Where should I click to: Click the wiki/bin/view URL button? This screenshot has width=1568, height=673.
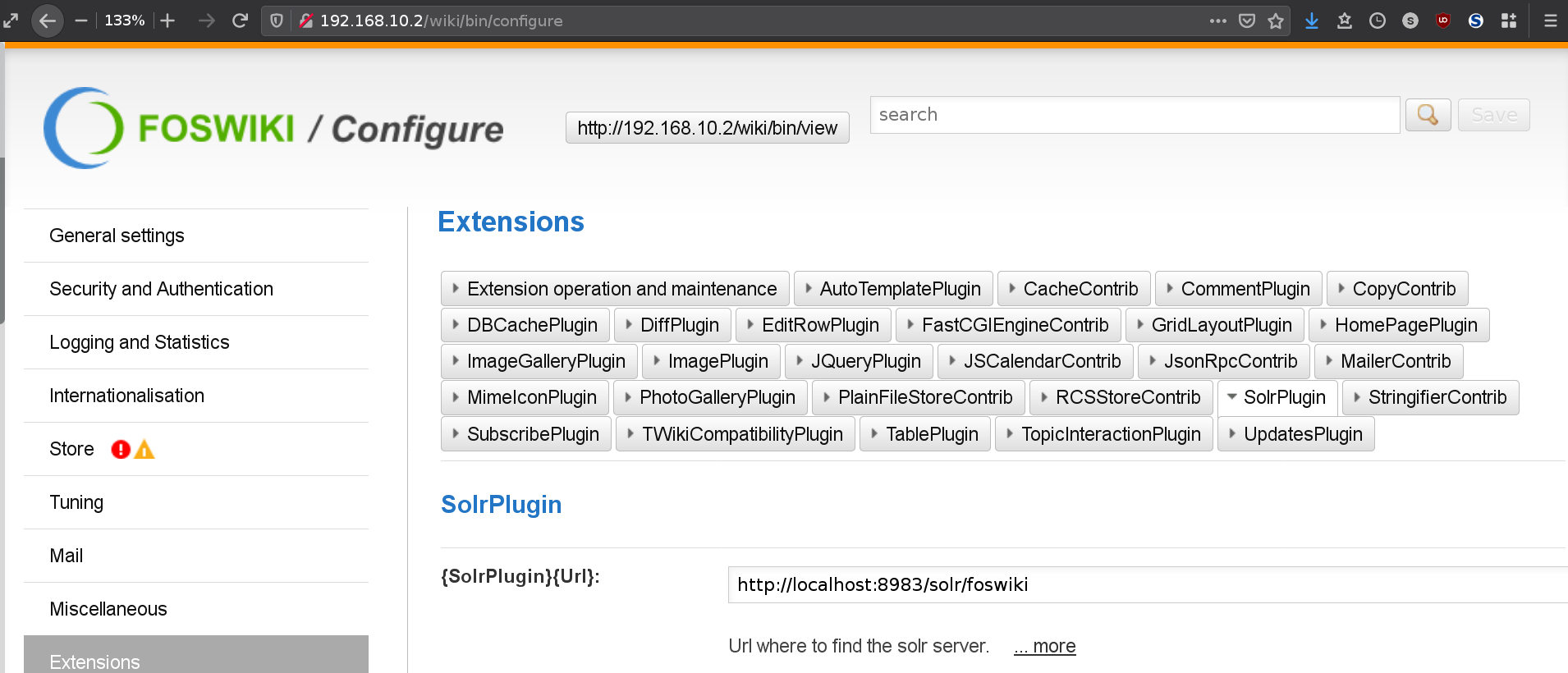tap(707, 128)
